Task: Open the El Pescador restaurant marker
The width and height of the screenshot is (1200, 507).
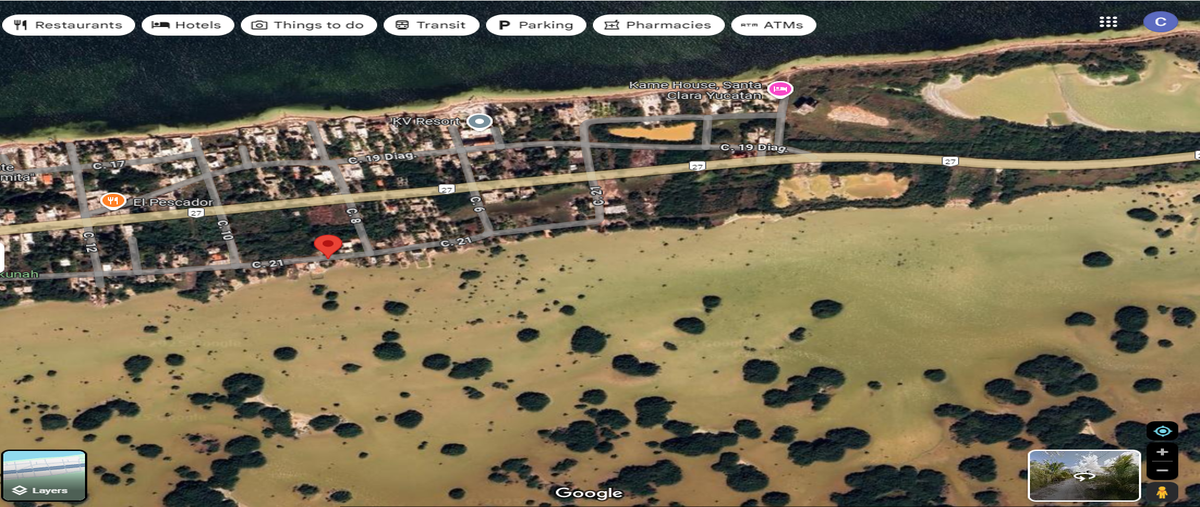Action: click(113, 201)
